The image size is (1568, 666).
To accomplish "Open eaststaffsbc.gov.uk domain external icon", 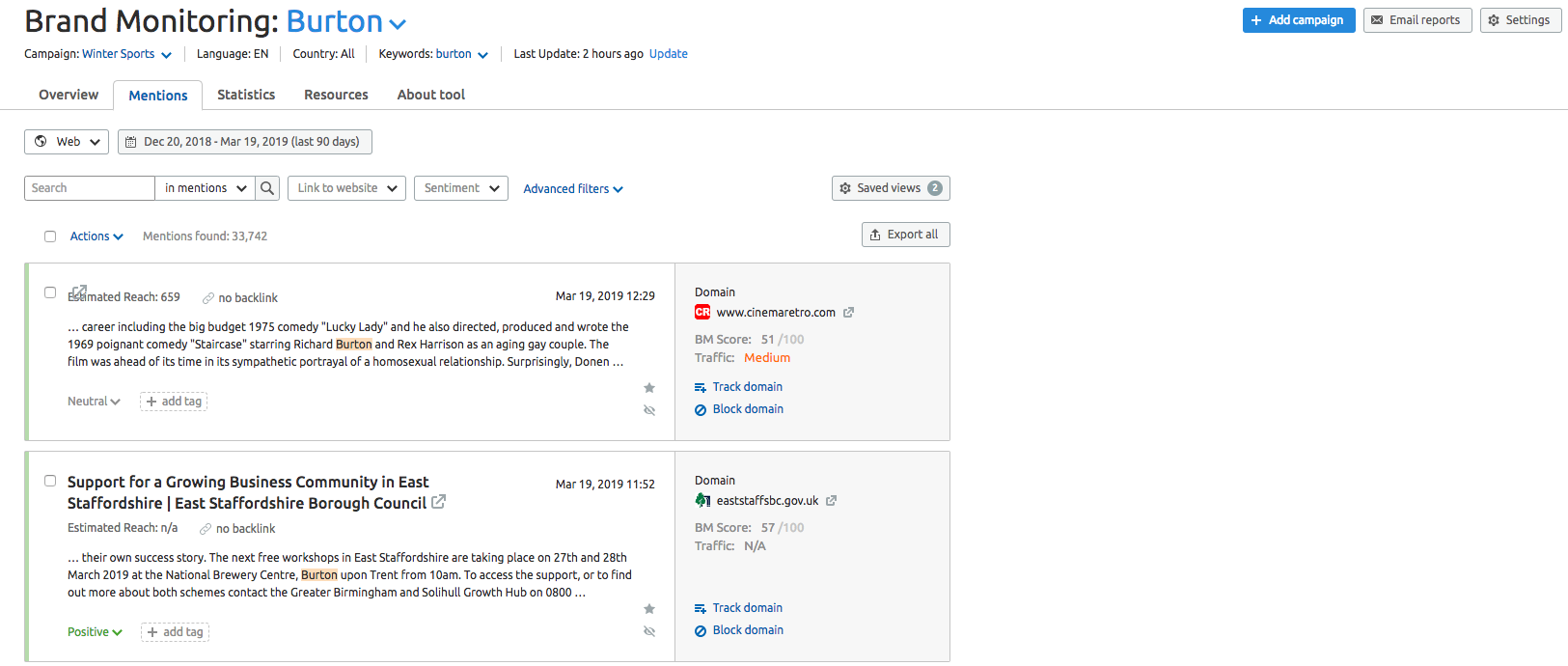I will [x=832, y=501].
